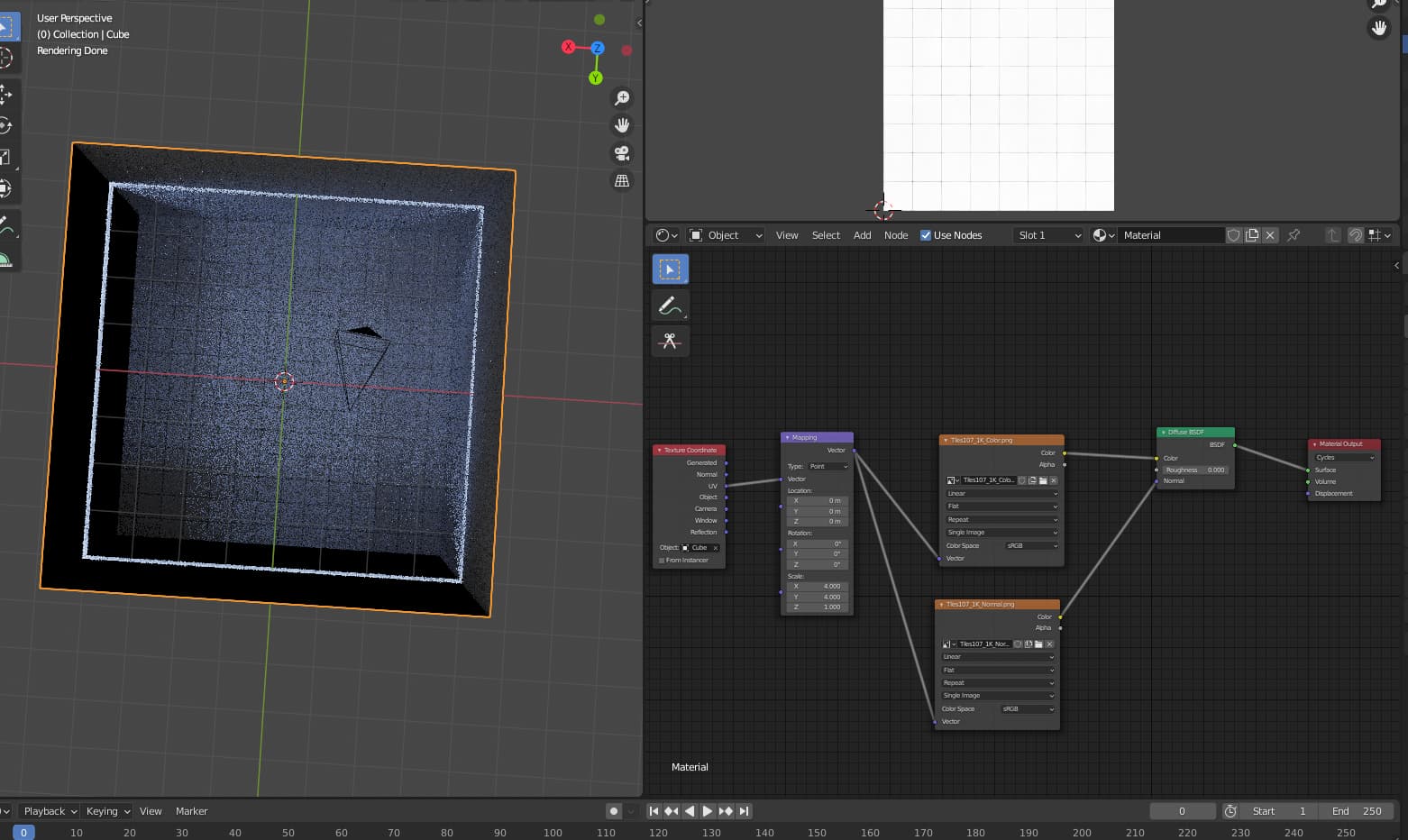The height and width of the screenshot is (840, 1408).
Task: Click the Z axis on the navigation gizmo
Action: tap(598, 48)
